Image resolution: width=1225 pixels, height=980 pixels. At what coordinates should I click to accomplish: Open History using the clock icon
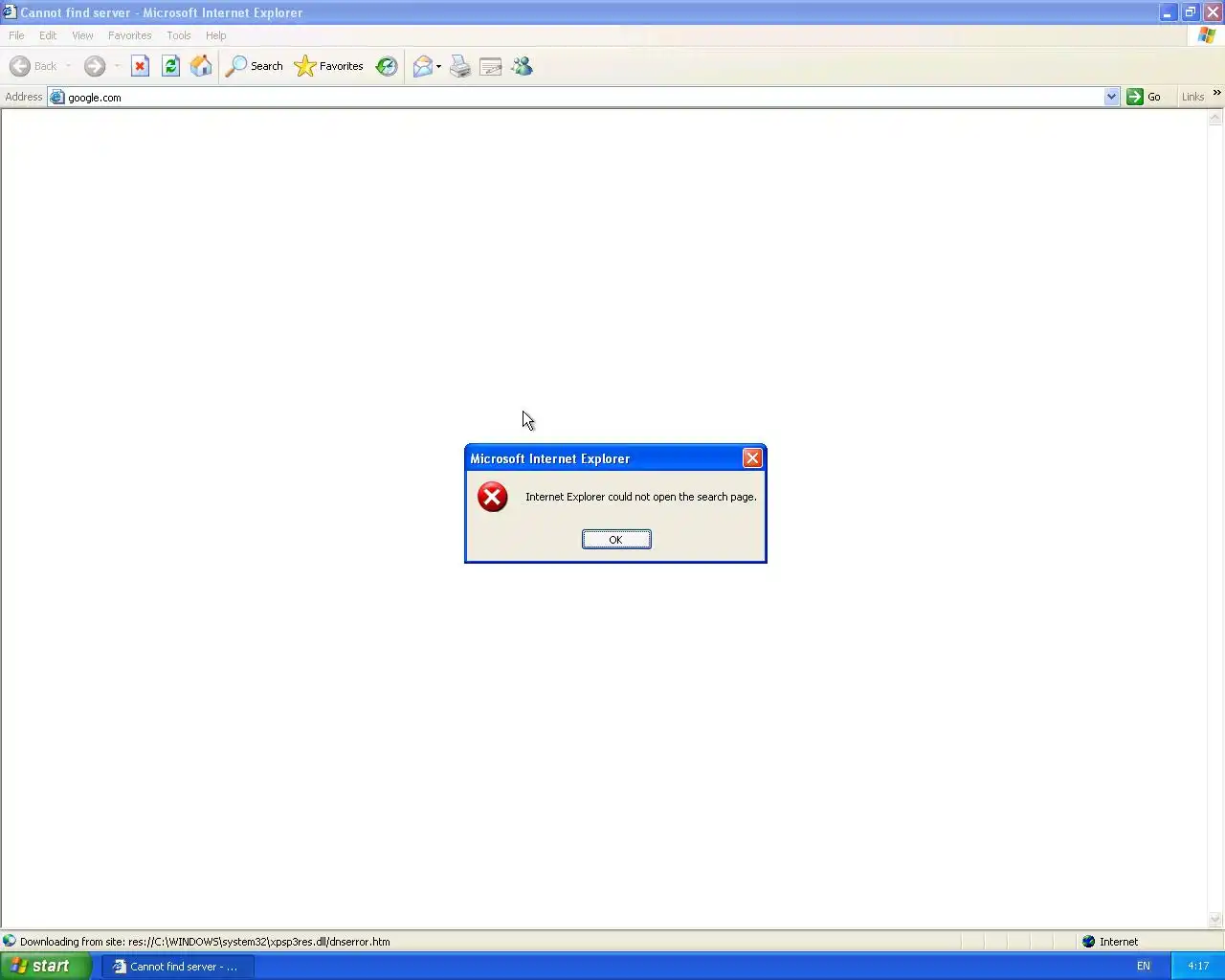(x=387, y=66)
